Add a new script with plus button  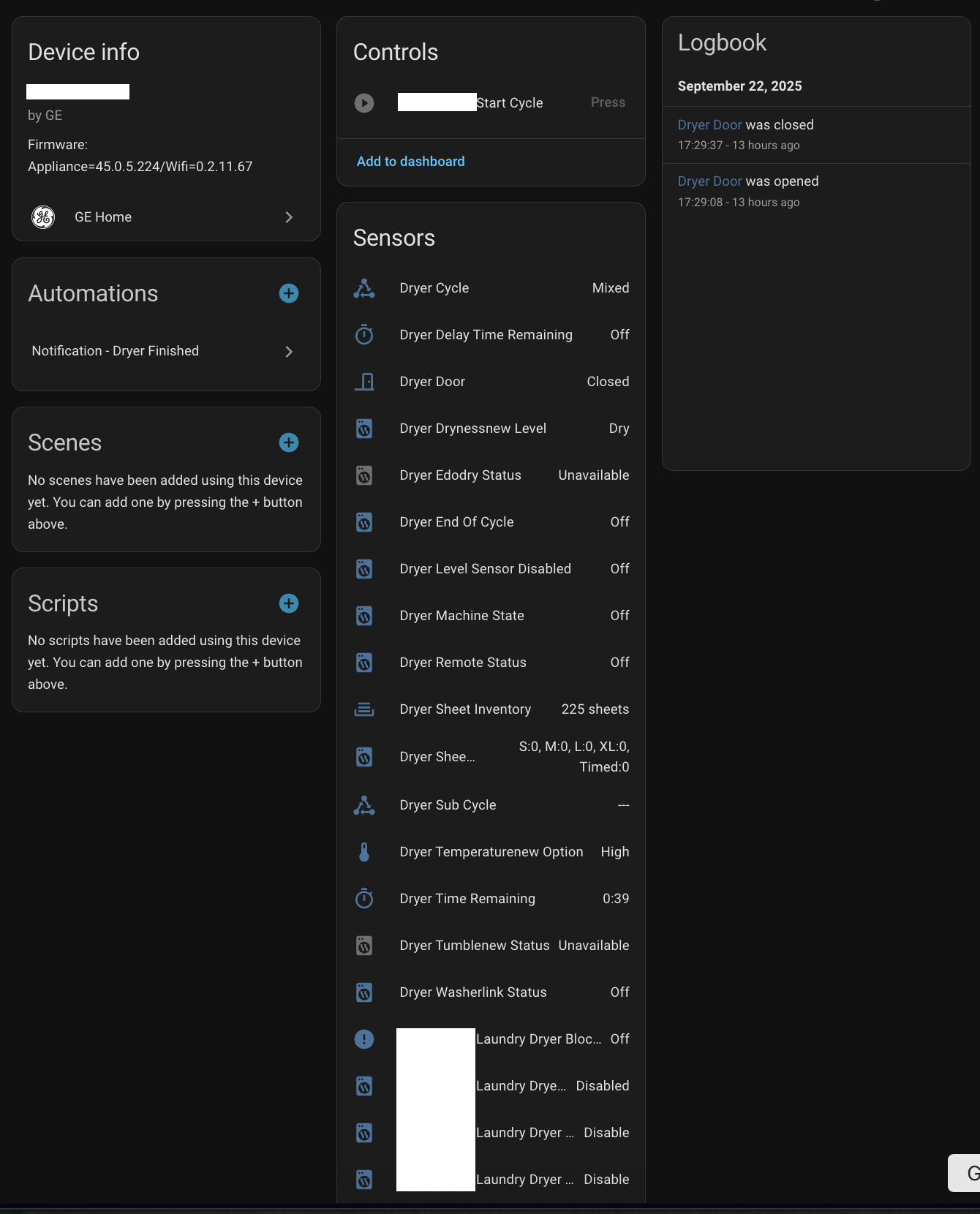pos(289,603)
